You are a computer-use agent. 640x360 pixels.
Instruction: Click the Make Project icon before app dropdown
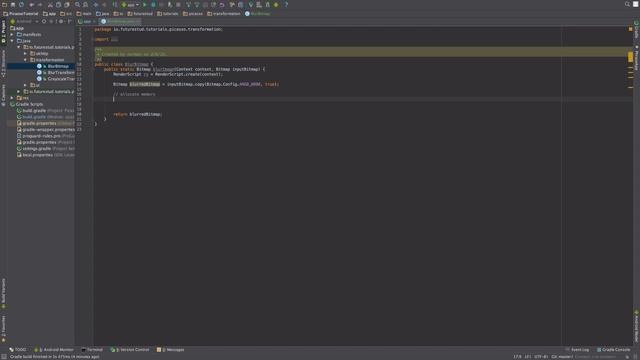tap(115, 4)
